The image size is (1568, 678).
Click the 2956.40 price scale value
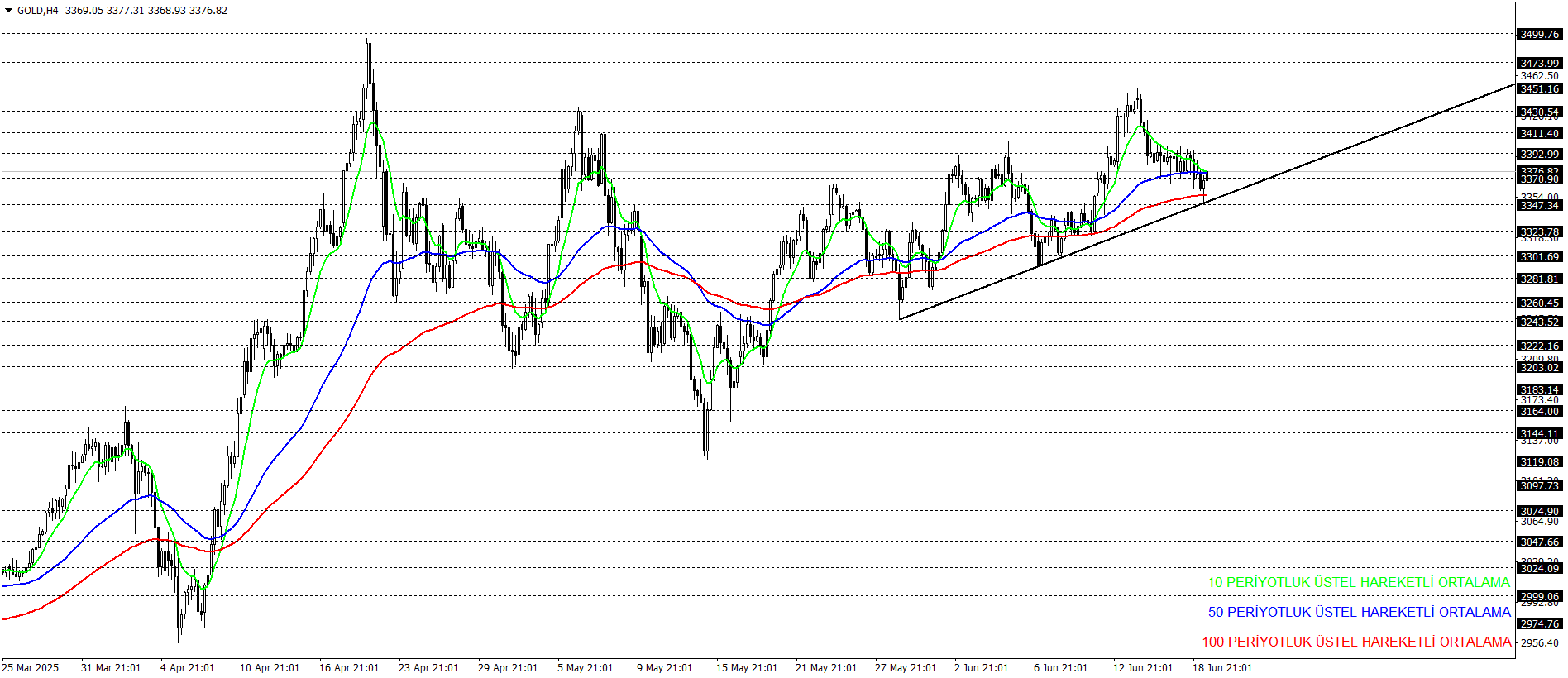pyautogui.click(x=1540, y=642)
